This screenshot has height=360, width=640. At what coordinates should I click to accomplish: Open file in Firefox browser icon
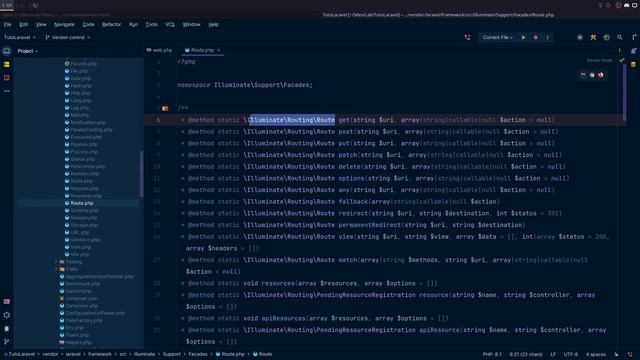601,75
